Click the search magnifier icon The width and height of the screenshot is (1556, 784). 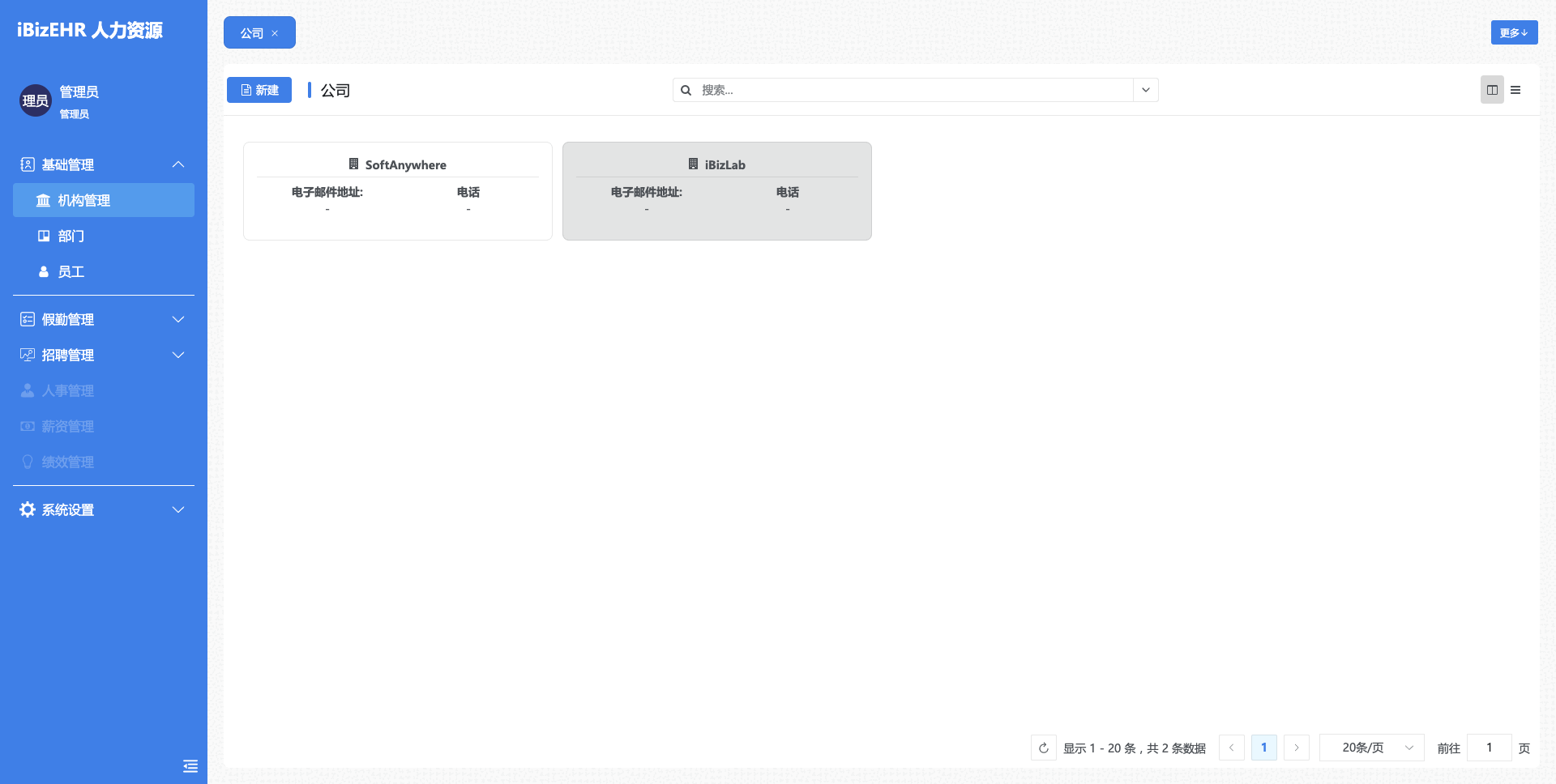[686, 90]
